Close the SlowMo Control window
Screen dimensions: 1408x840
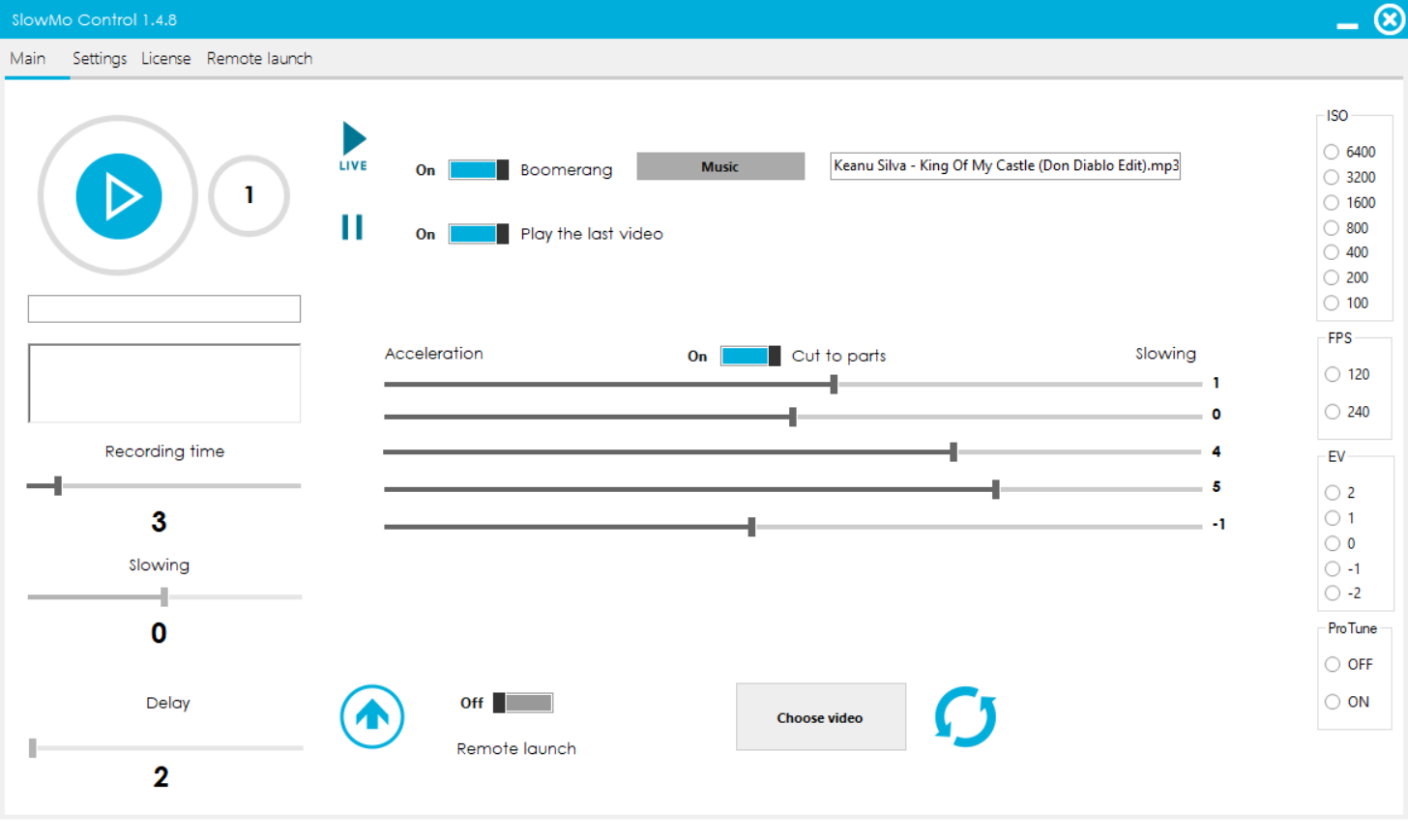[x=1389, y=19]
